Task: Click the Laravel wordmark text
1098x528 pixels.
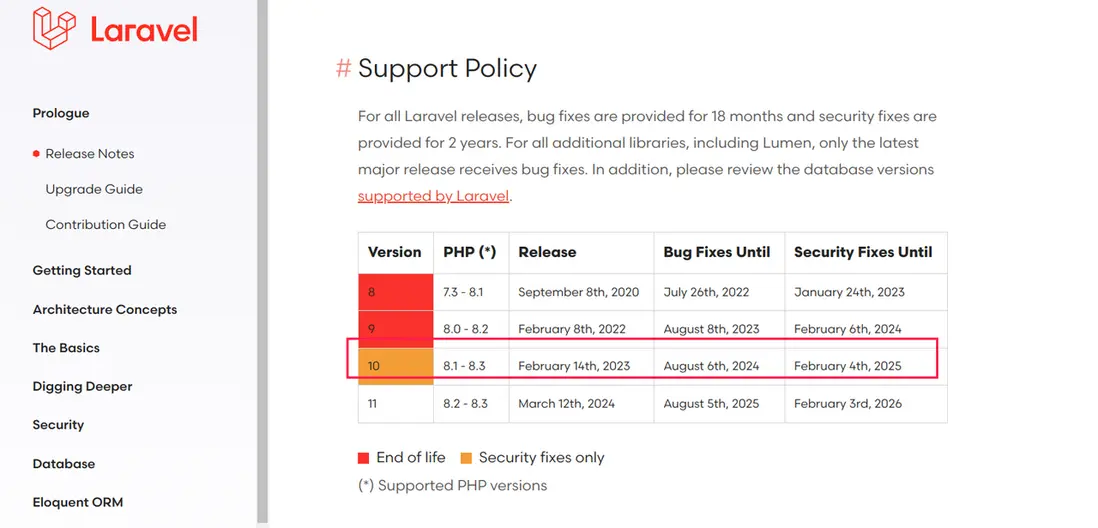Action: [x=144, y=29]
